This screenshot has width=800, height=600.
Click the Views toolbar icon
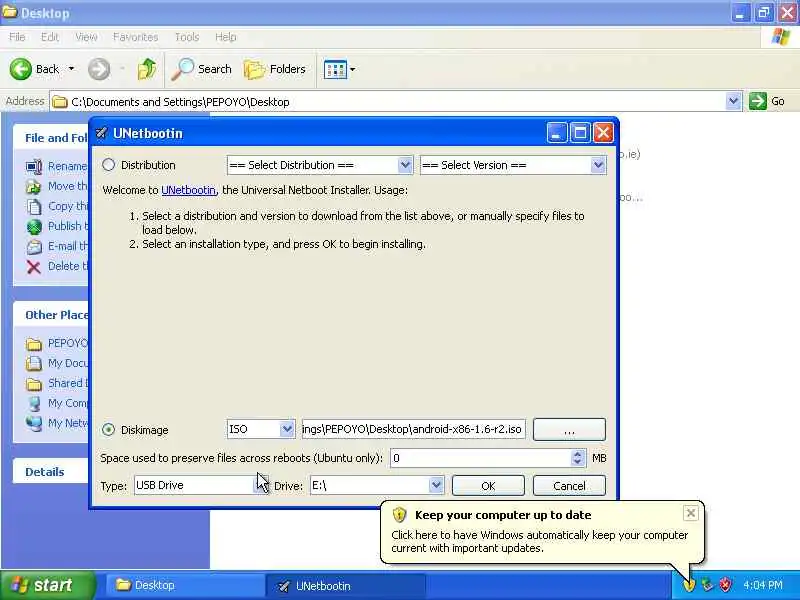tap(335, 69)
